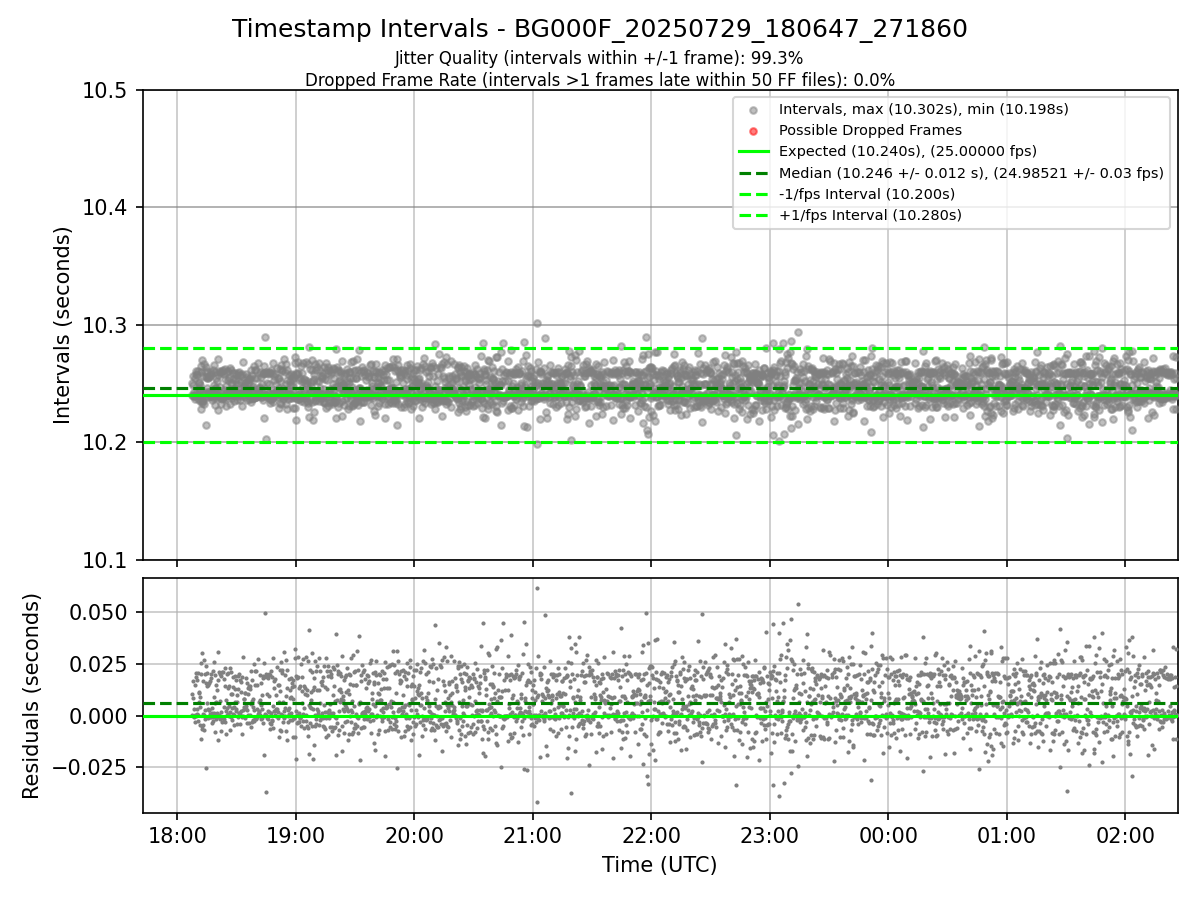Click the 19:00 time tick label
Image resolution: width=1200 pixels, height=900 pixels.
tap(295, 834)
